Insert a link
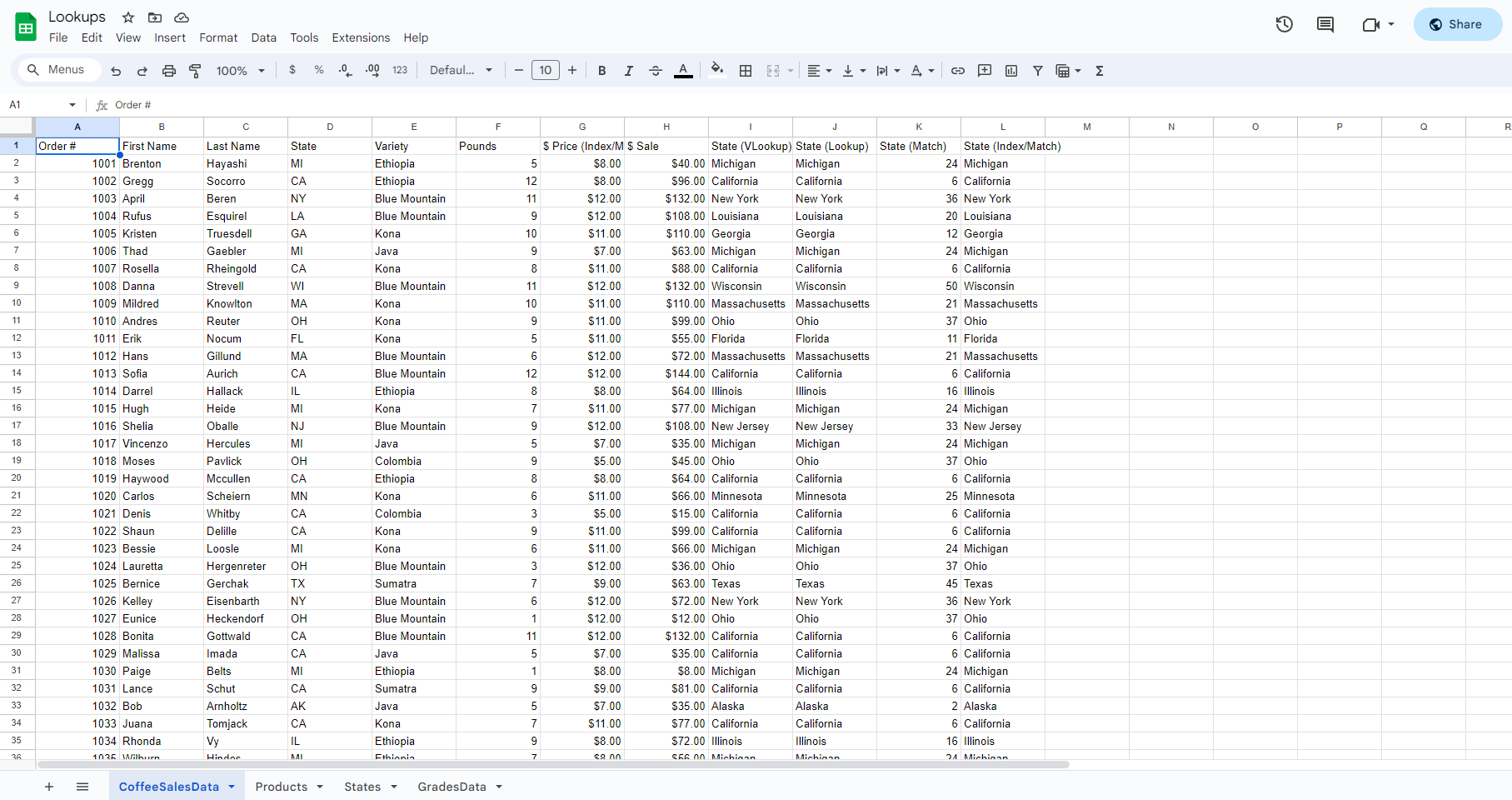 (958, 71)
